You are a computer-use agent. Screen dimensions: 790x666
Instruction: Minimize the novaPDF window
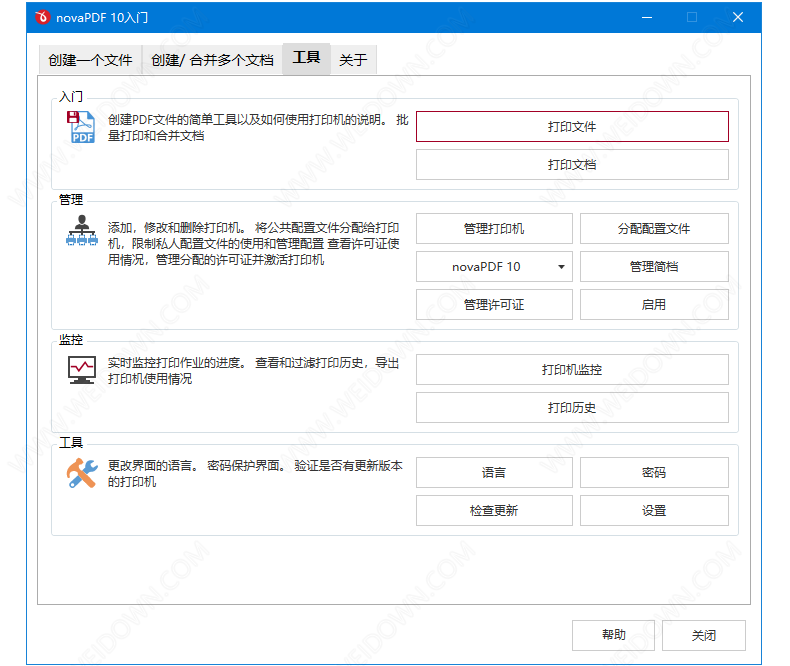click(x=647, y=17)
